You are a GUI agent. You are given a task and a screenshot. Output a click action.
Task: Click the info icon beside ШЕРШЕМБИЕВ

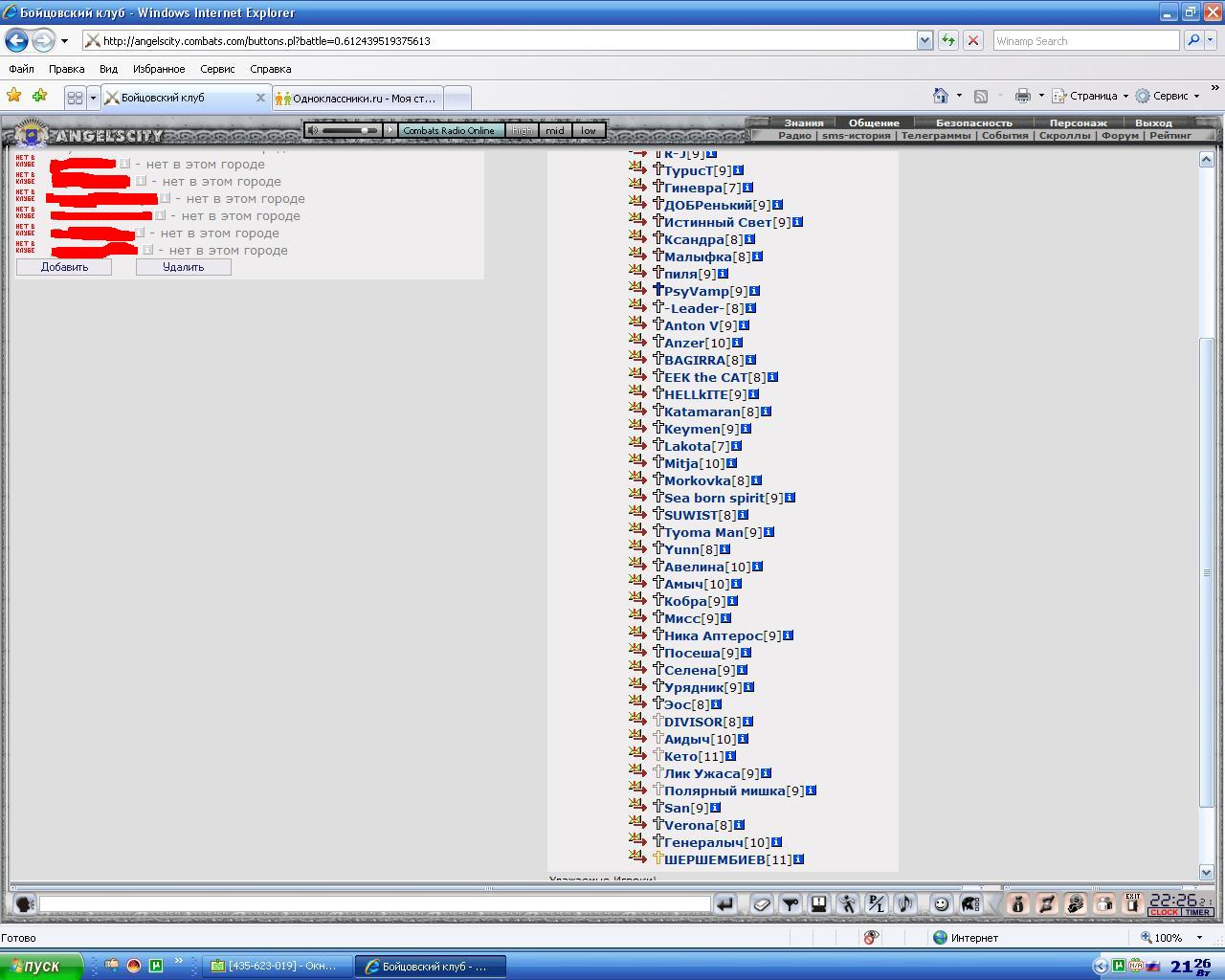click(x=798, y=859)
